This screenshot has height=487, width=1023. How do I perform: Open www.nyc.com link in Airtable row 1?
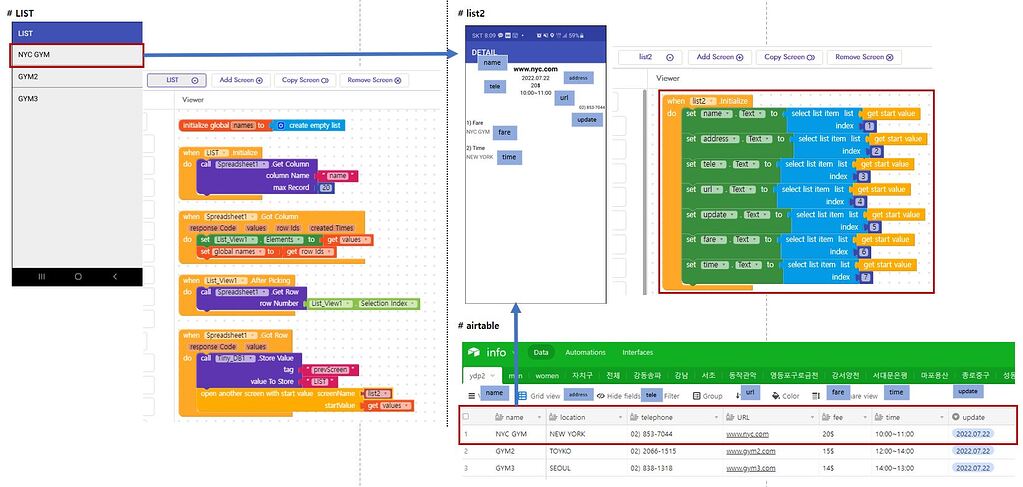tap(747, 434)
